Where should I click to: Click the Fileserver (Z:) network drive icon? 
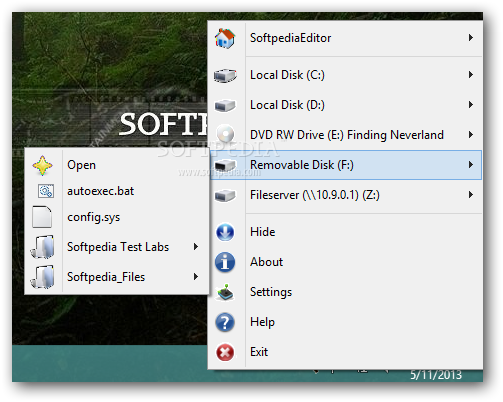tap(225, 196)
